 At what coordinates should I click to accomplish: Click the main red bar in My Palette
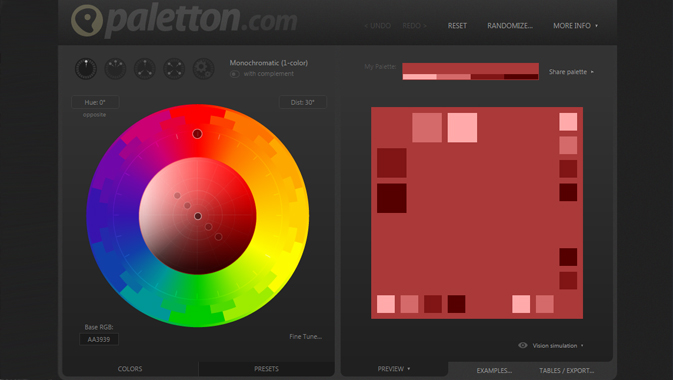pyautogui.click(x=470, y=68)
